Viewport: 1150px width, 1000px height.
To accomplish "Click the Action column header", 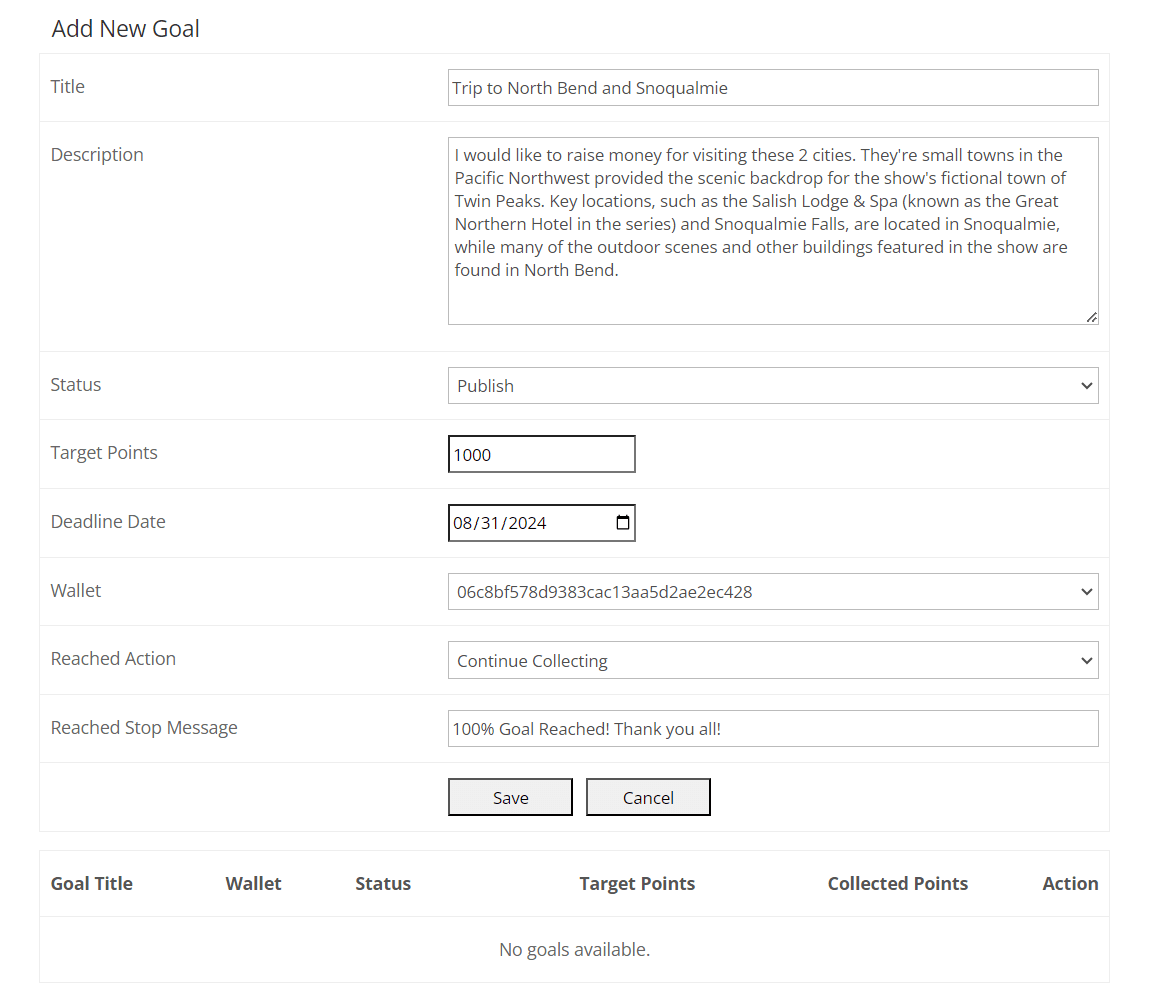I will [x=1070, y=884].
